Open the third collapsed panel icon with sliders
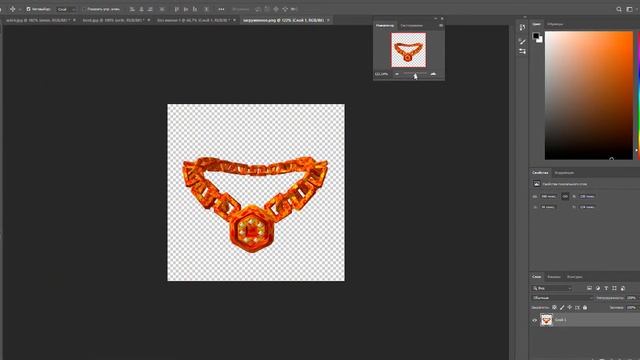This screenshot has width=640, height=360. 522,51
